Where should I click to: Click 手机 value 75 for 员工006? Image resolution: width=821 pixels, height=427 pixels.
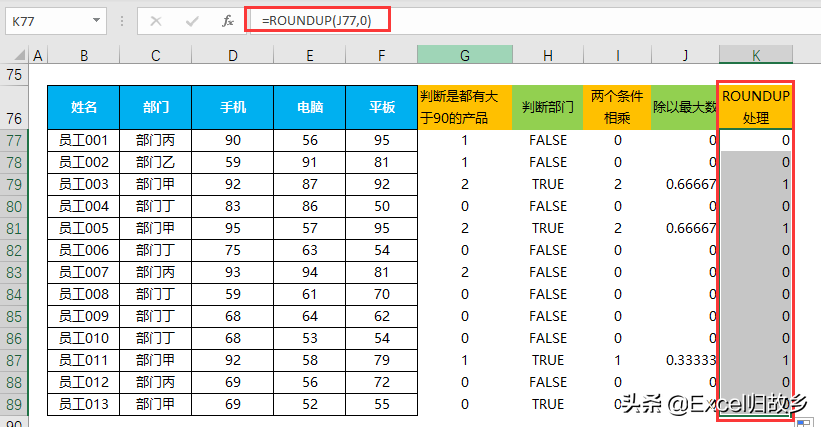(x=232, y=250)
